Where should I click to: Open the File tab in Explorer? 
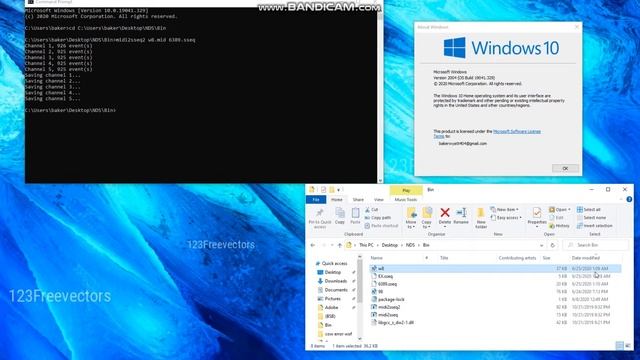(x=316, y=200)
